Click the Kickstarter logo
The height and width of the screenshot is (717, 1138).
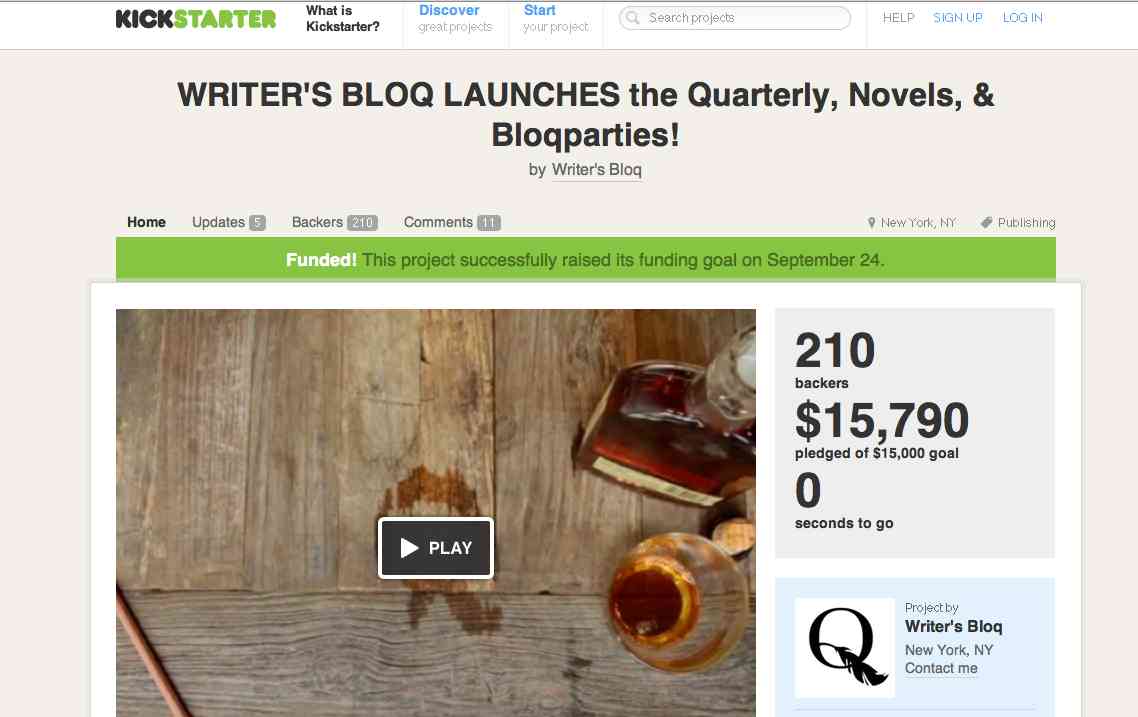[x=196, y=19]
